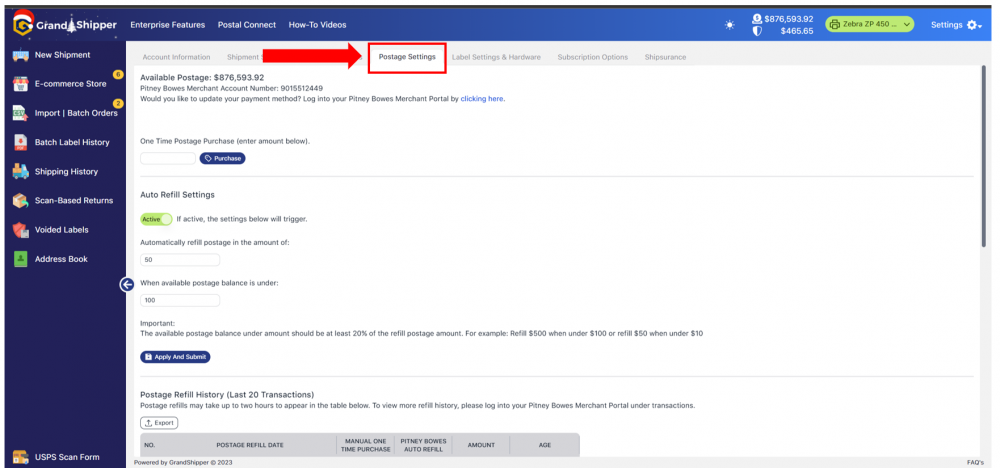1000x468 pixels.
Task: Open the Voided Labels shield icon
Action: 20,230
